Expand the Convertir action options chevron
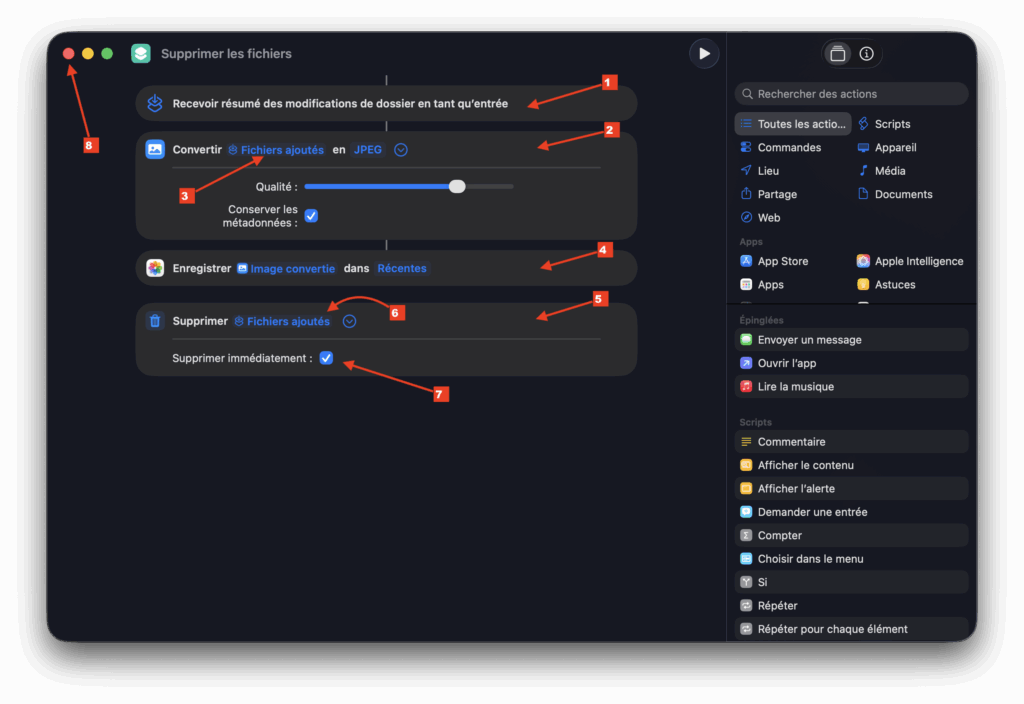The image size is (1024, 704). pyautogui.click(x=401, y=150)
